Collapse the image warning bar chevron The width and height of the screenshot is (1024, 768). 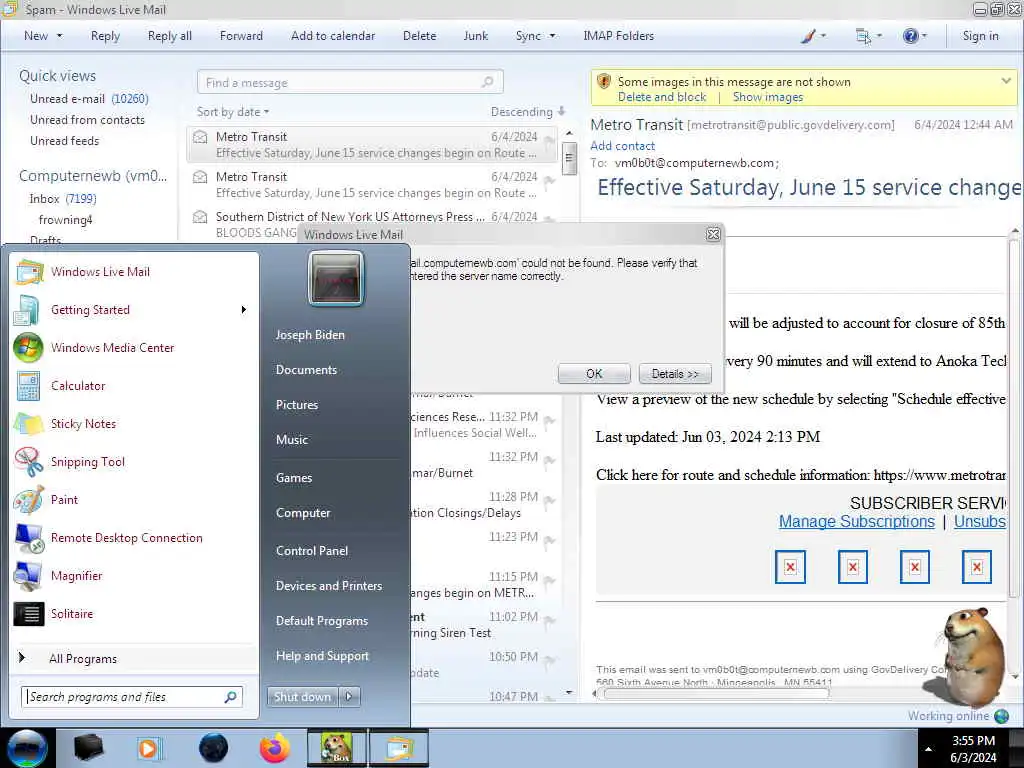[x=1006, y=81]
